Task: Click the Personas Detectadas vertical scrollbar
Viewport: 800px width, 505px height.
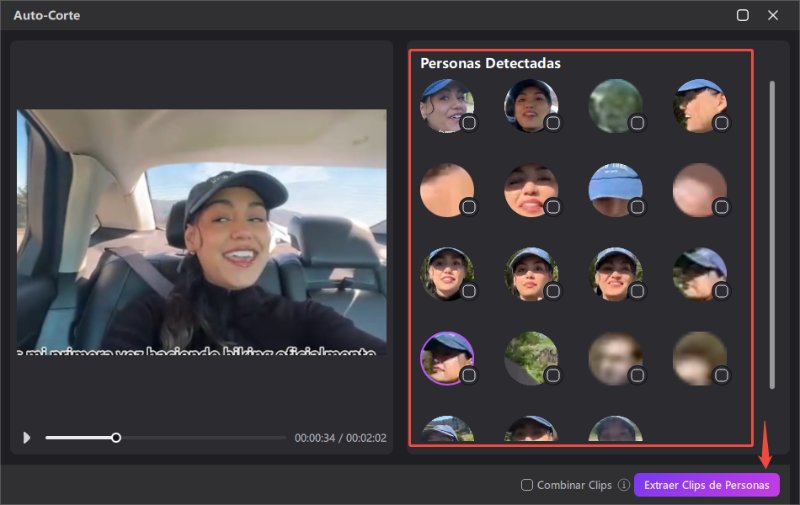Action: 772,235
